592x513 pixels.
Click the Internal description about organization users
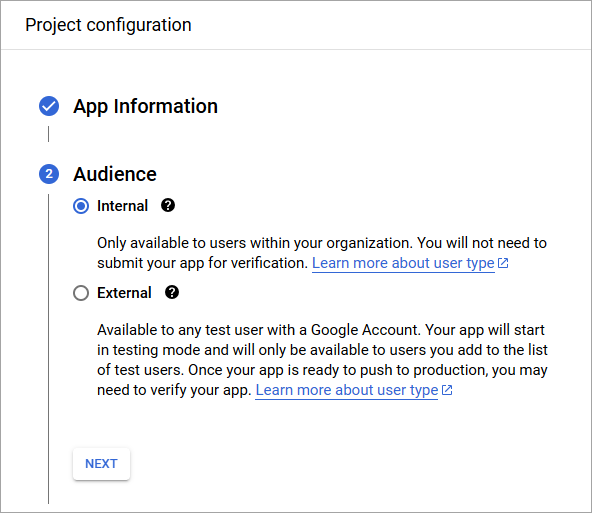[322, 253]
